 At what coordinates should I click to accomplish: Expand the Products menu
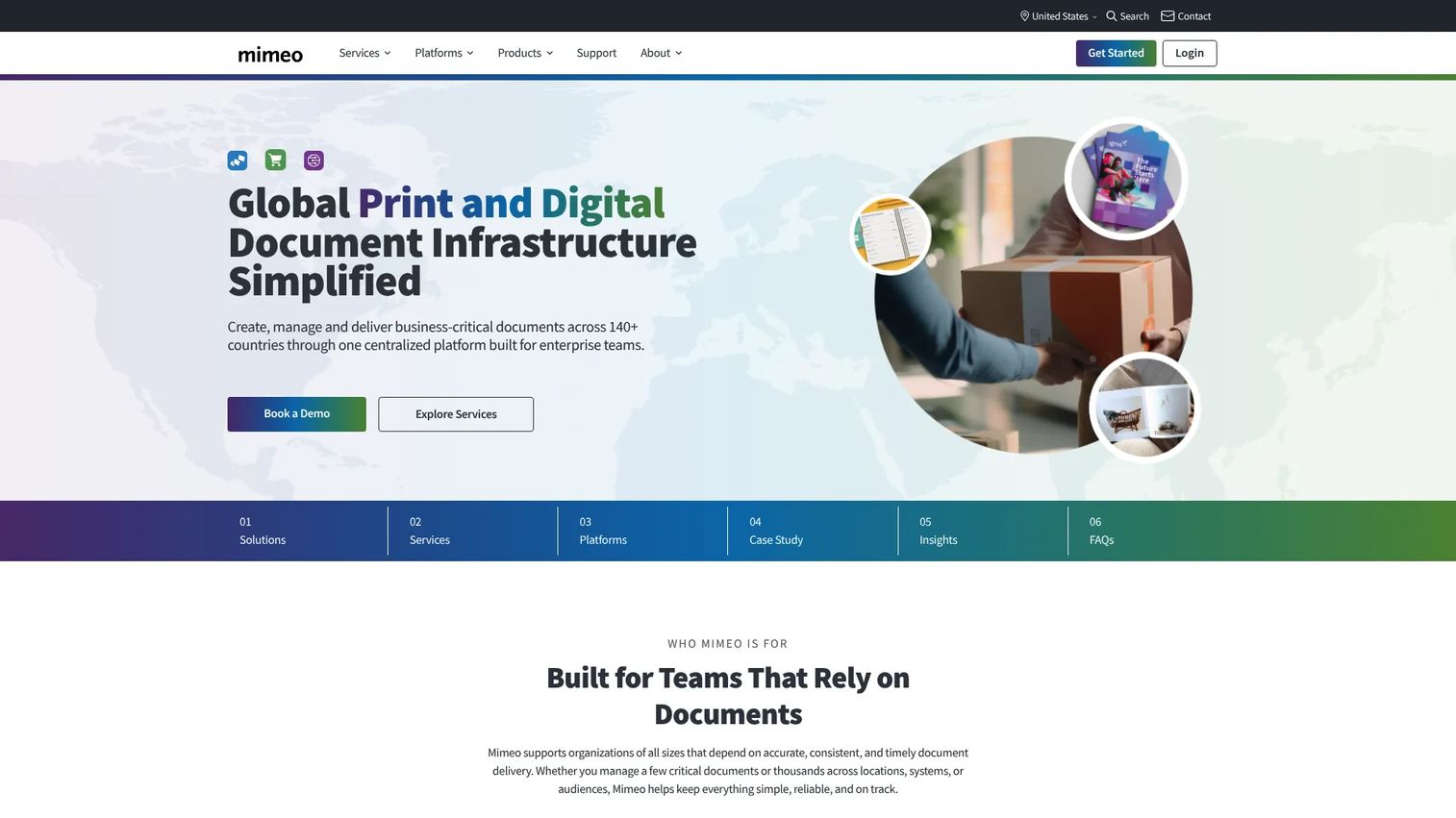tap(525, 53)
